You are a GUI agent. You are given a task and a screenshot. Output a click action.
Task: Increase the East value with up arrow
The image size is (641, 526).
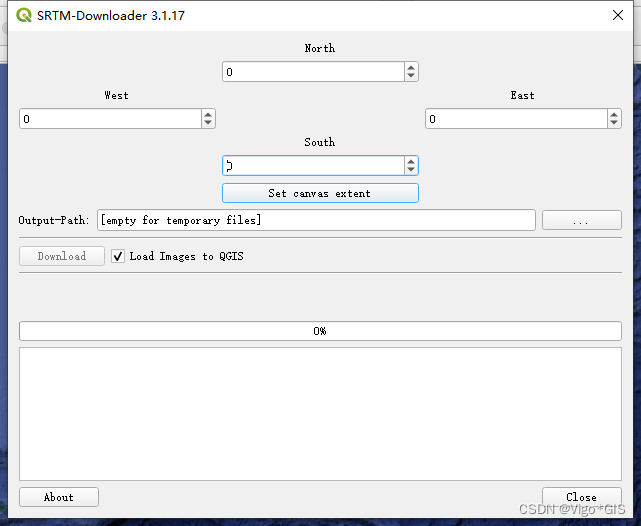tap(614, 114)
